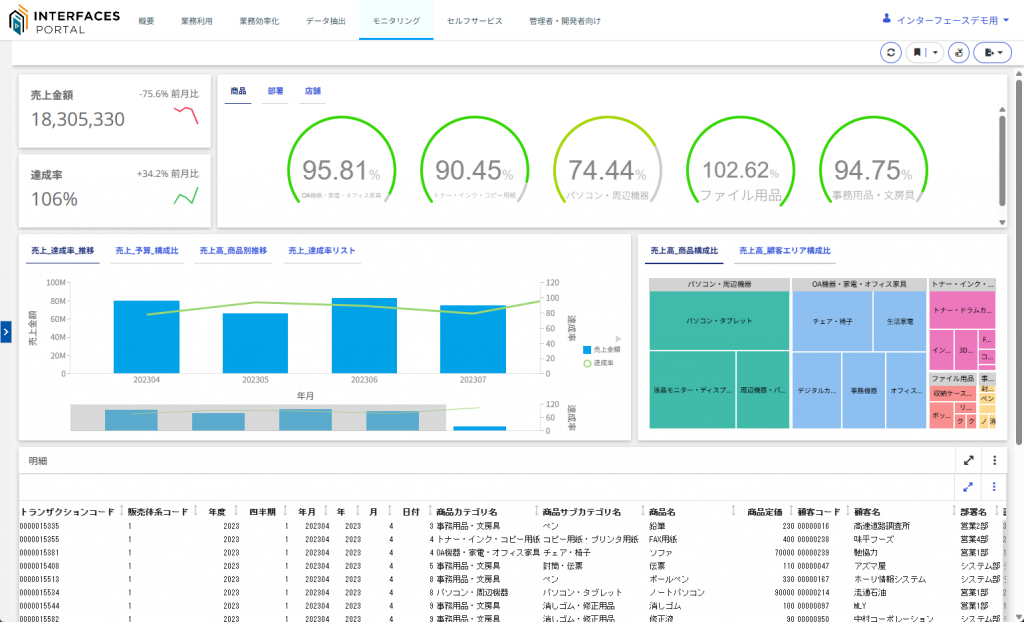Image resolution: width=1024 pixels, height=622 pixels.
Task: Open the export options dropdown arrow
Action: [x=1000, y=52]
